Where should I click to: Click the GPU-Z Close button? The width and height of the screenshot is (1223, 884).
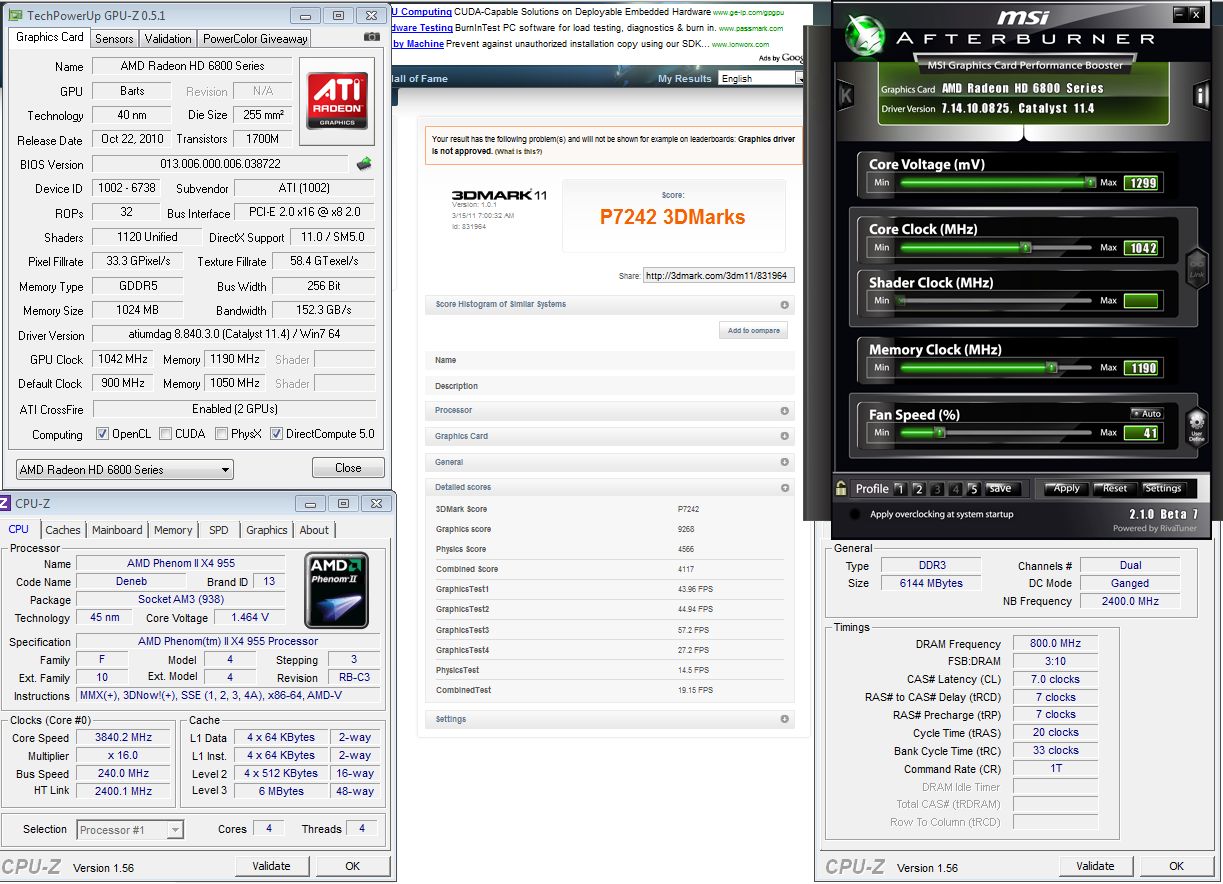pos(348,467)
